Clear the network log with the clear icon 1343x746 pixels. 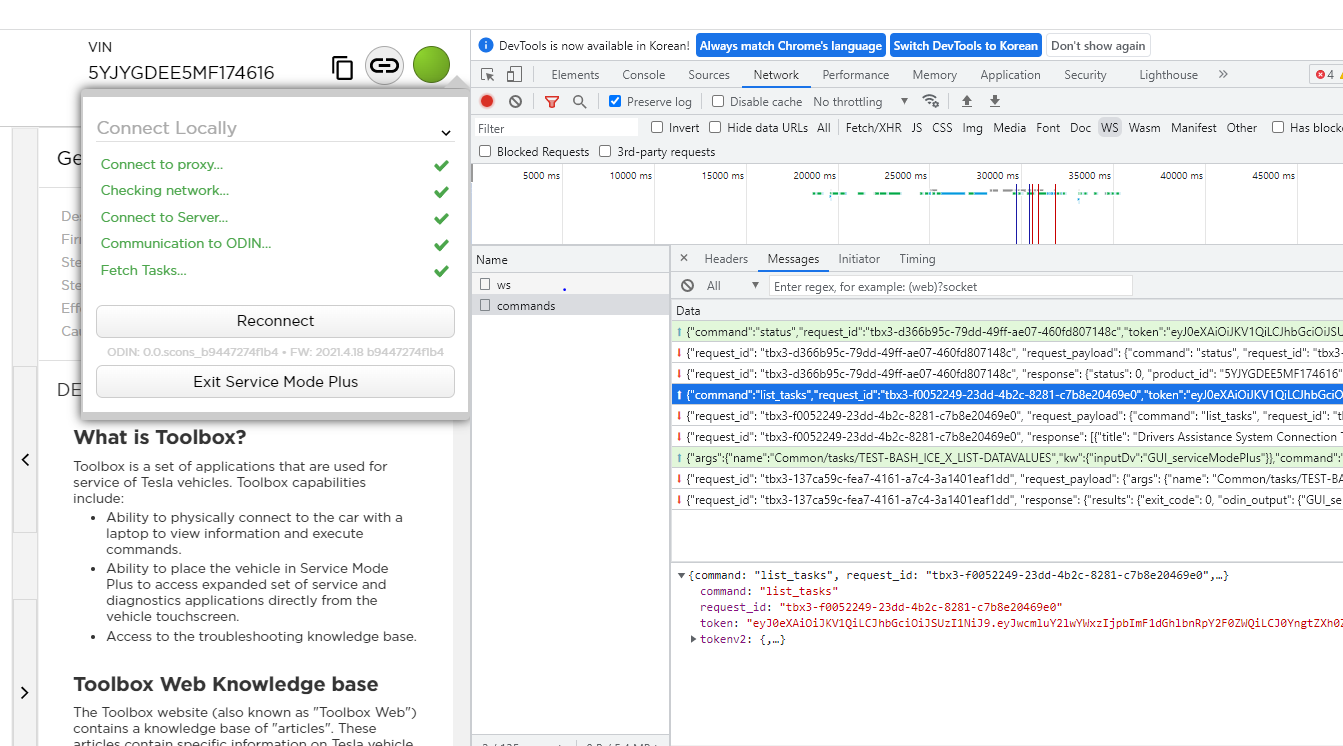pos(515,101)
